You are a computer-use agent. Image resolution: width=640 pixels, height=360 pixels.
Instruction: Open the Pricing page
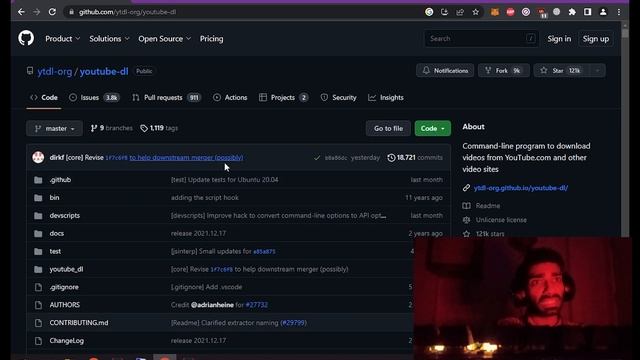[x=211, y=39]
